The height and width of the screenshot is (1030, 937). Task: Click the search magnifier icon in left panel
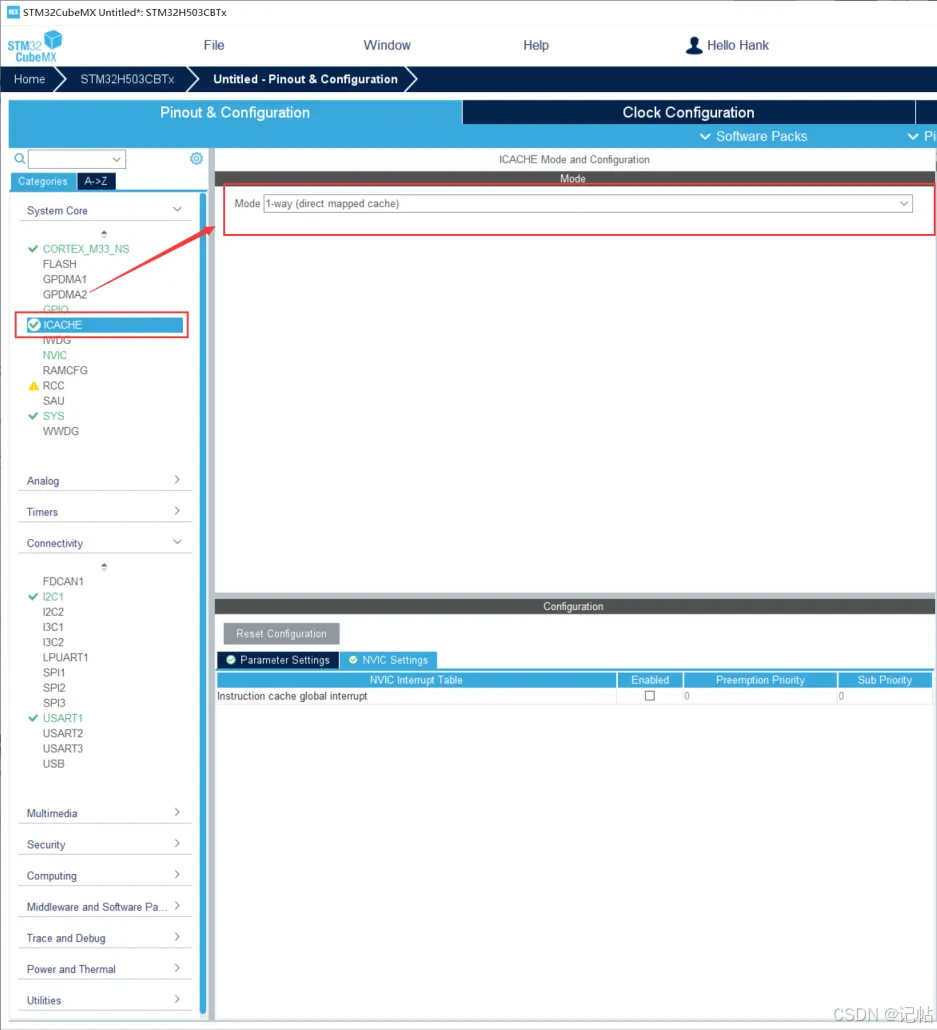pos(20,158)
